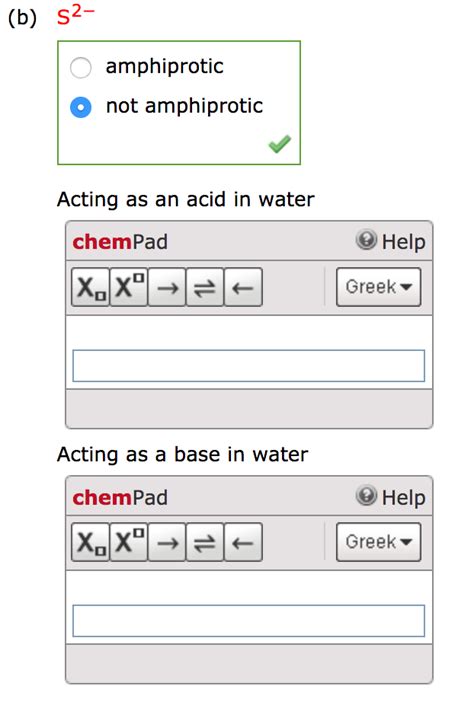Viewport: 474px width, 705px height.
Task: Open Help in the acid chemPad
Action: click(x=390, y=241)
